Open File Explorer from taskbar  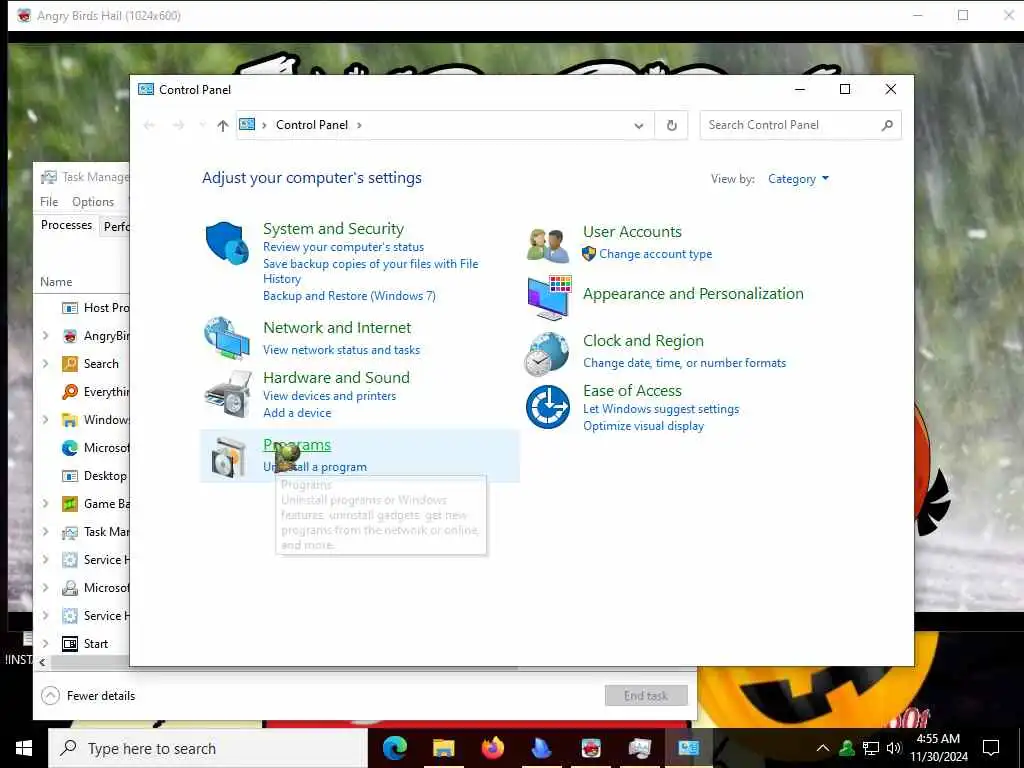(443, 748)
